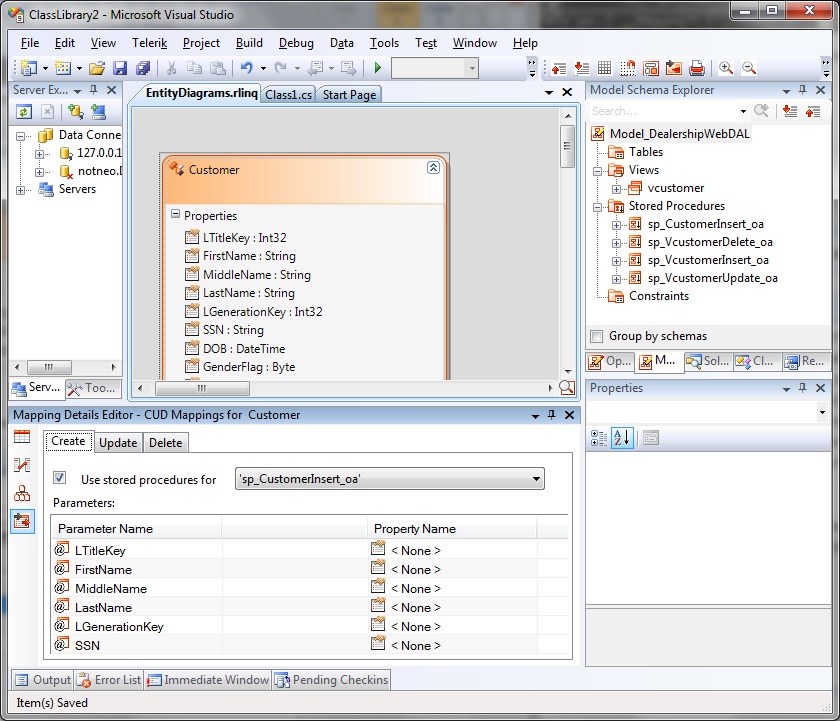Open the sp_CustomerInsert_oa procedure dropdown
This screenshot has height=721, width=840.
[x=537, y=479]
